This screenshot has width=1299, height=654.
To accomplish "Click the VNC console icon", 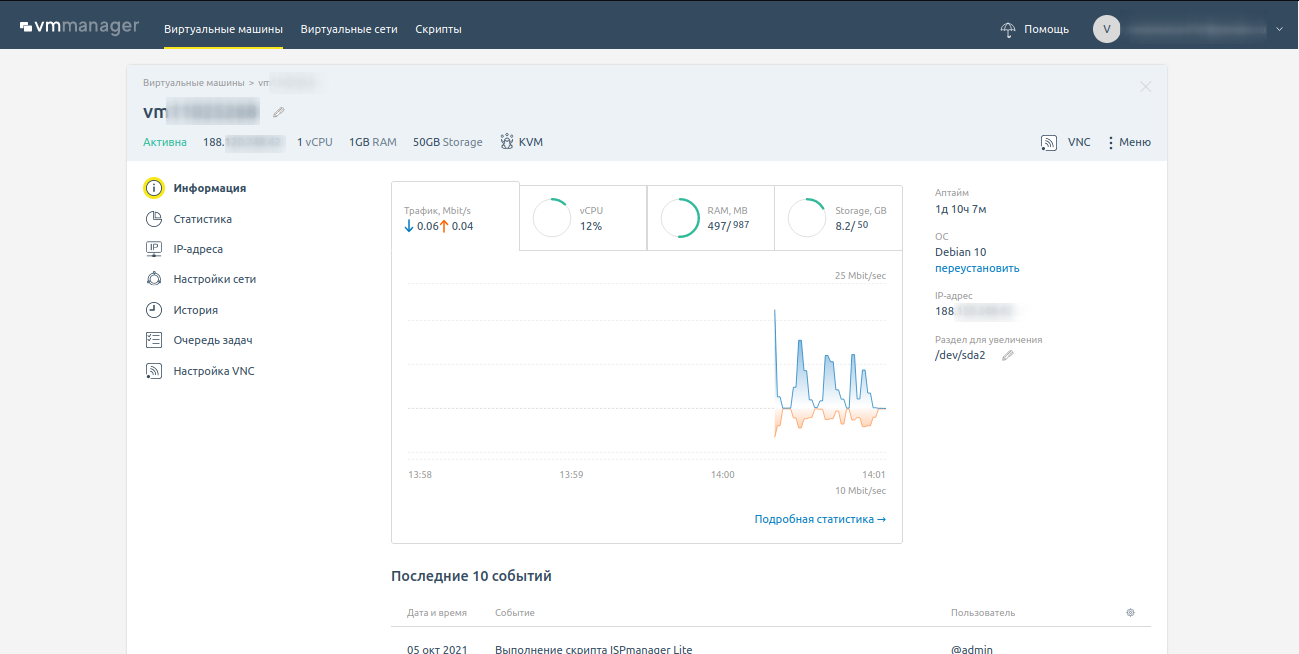I will [1049, 143].
